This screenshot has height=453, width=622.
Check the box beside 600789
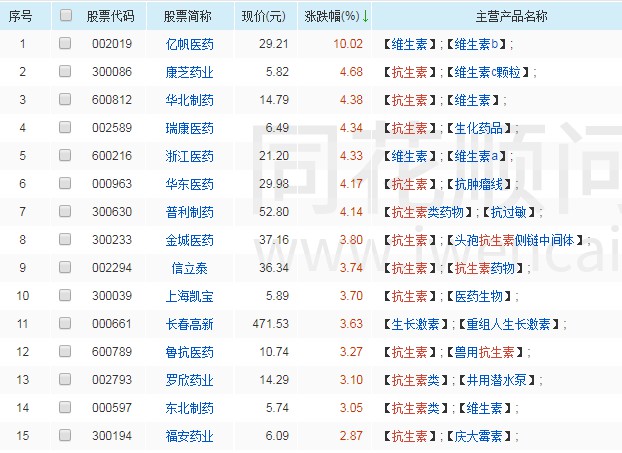coord(65,351)
